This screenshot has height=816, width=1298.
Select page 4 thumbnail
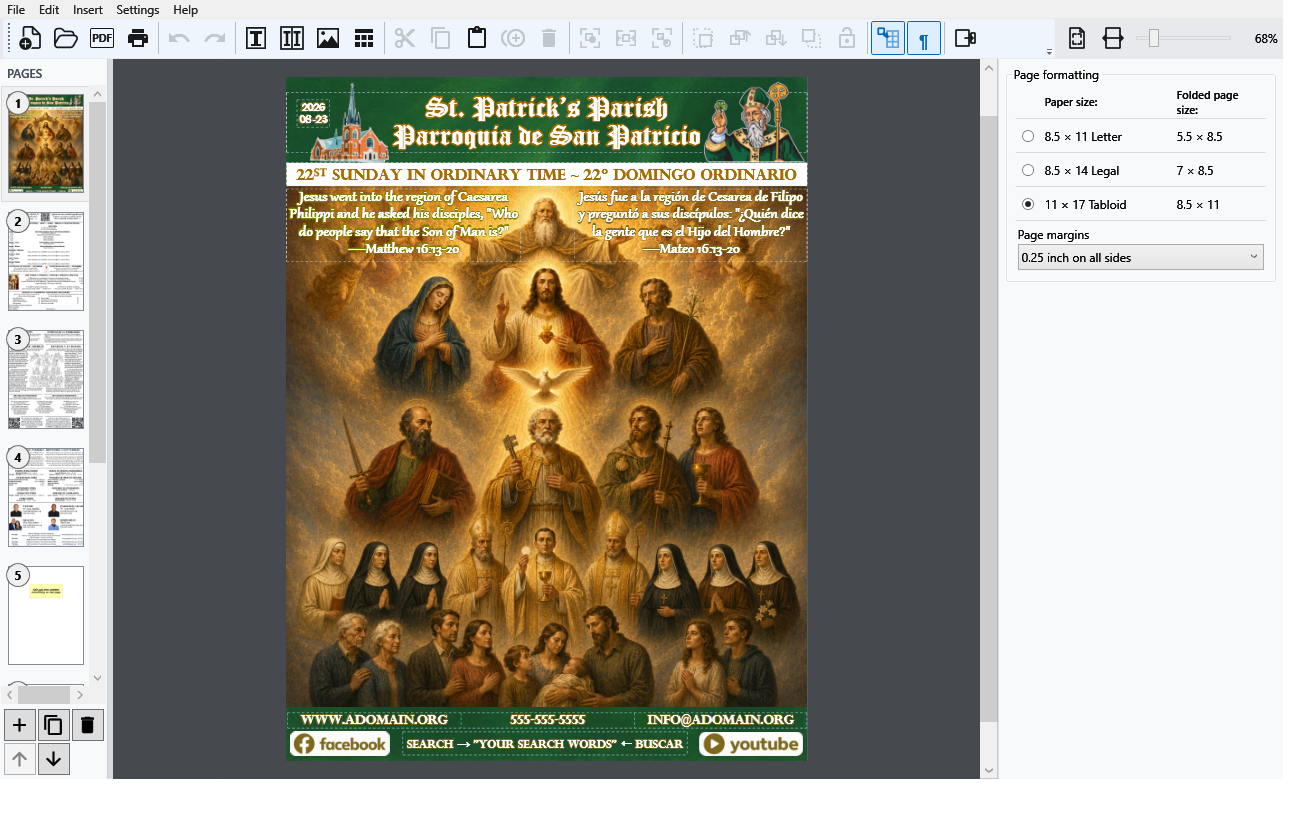46,497
